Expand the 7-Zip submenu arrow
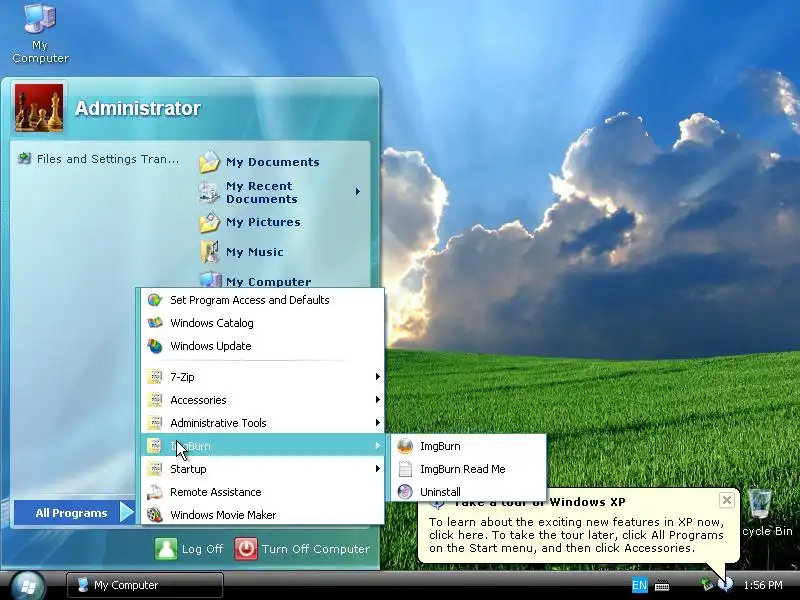The height and width of the screenshot is (600, 800). (x=378, y=377)
